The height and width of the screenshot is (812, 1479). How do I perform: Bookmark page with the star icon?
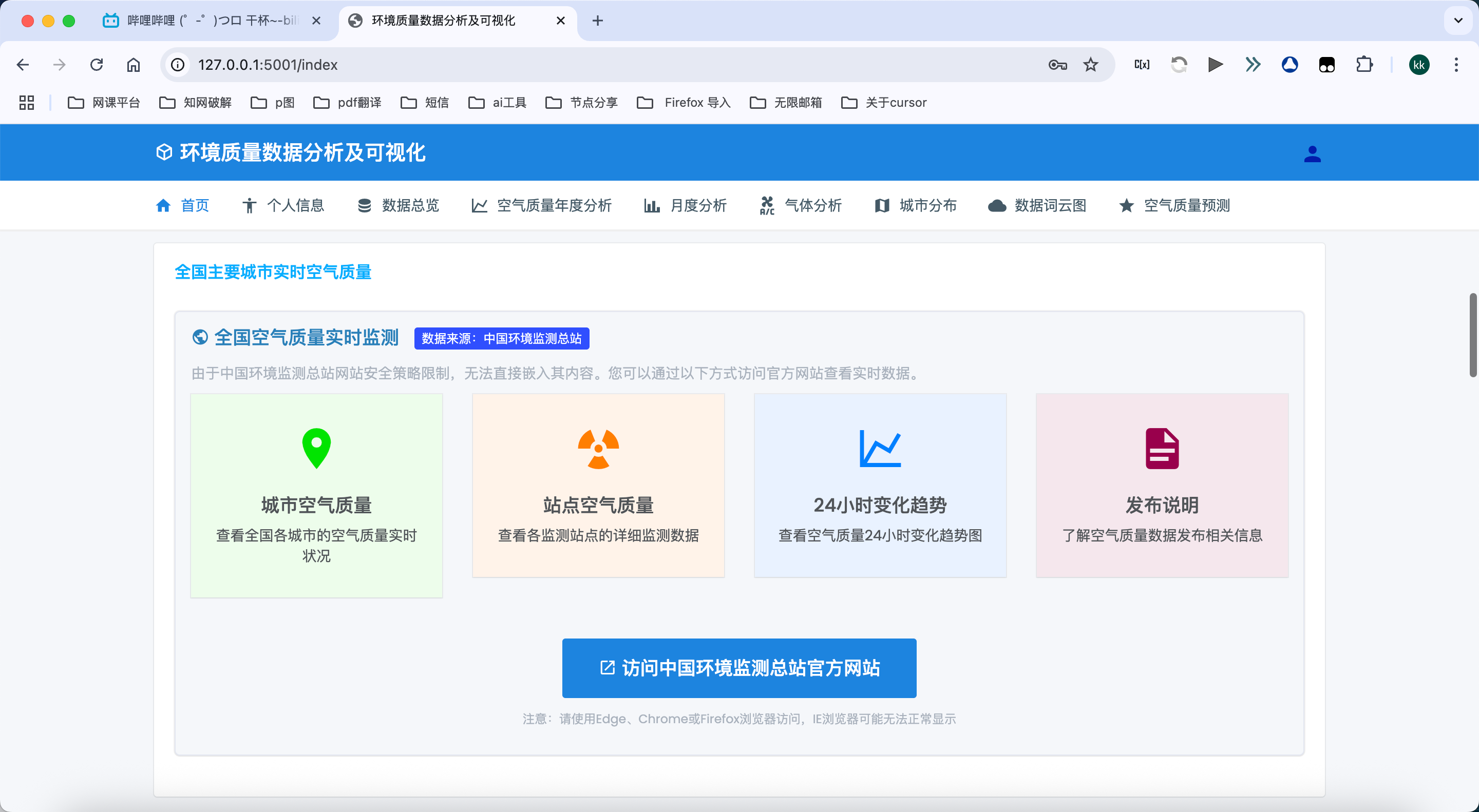(x=1090, y=65)
